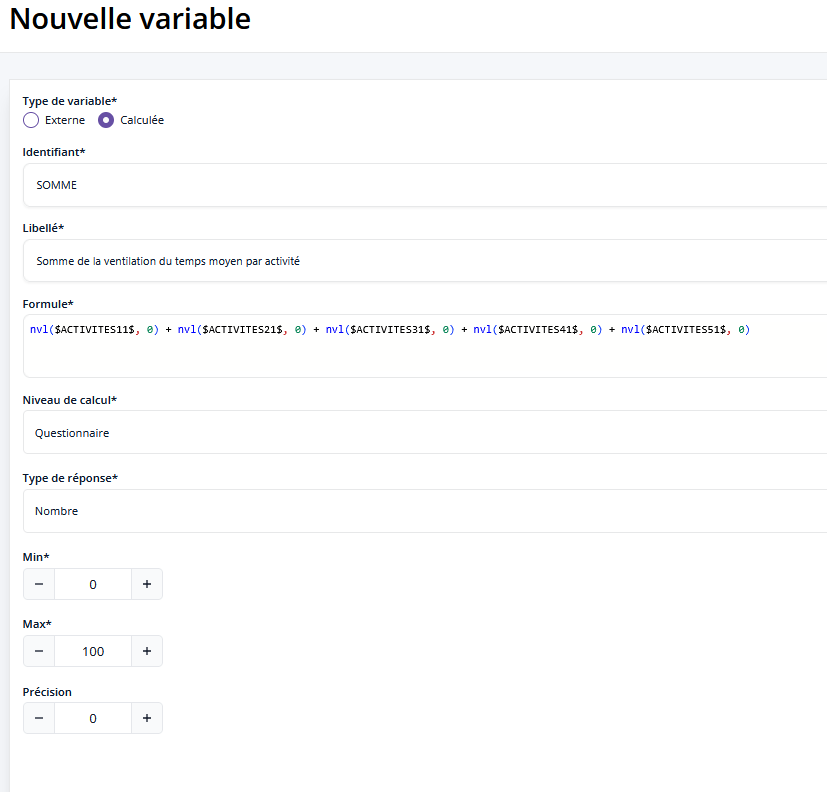Open the Type de réponse dropdown
827x792 pixels.
[x=420, y=511]
